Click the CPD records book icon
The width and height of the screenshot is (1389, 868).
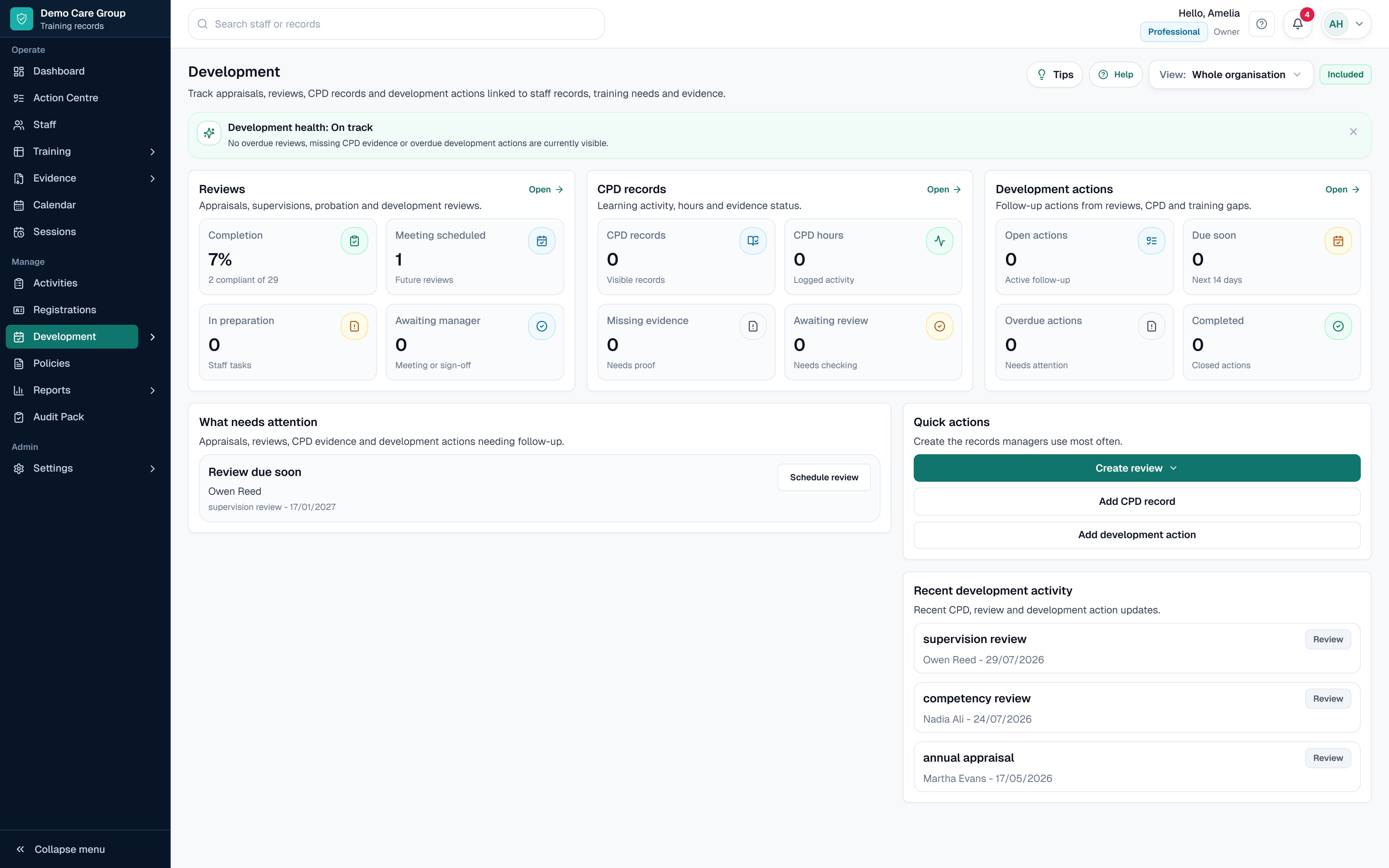point(752,241)
